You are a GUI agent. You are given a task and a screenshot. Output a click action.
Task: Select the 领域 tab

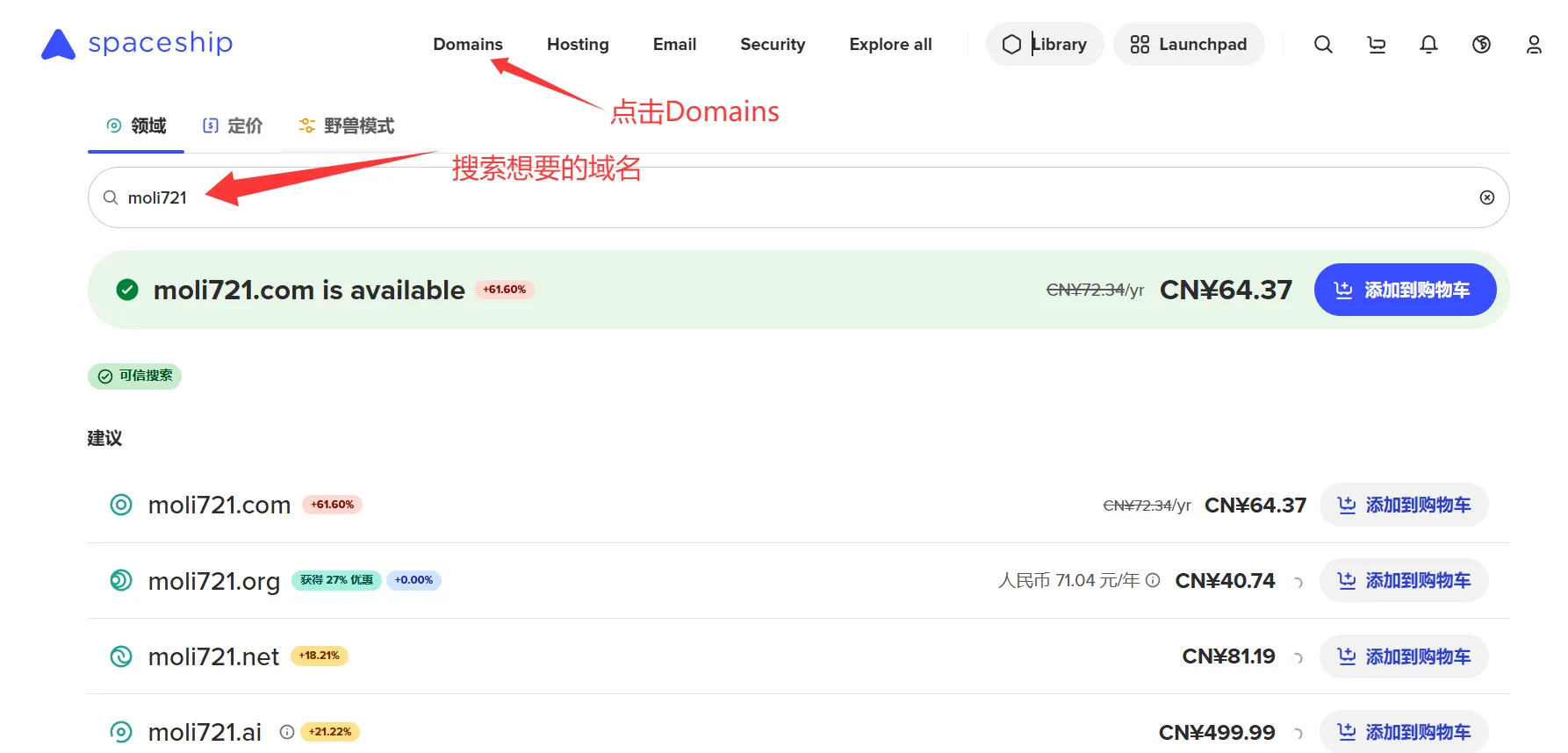(136, 125)
